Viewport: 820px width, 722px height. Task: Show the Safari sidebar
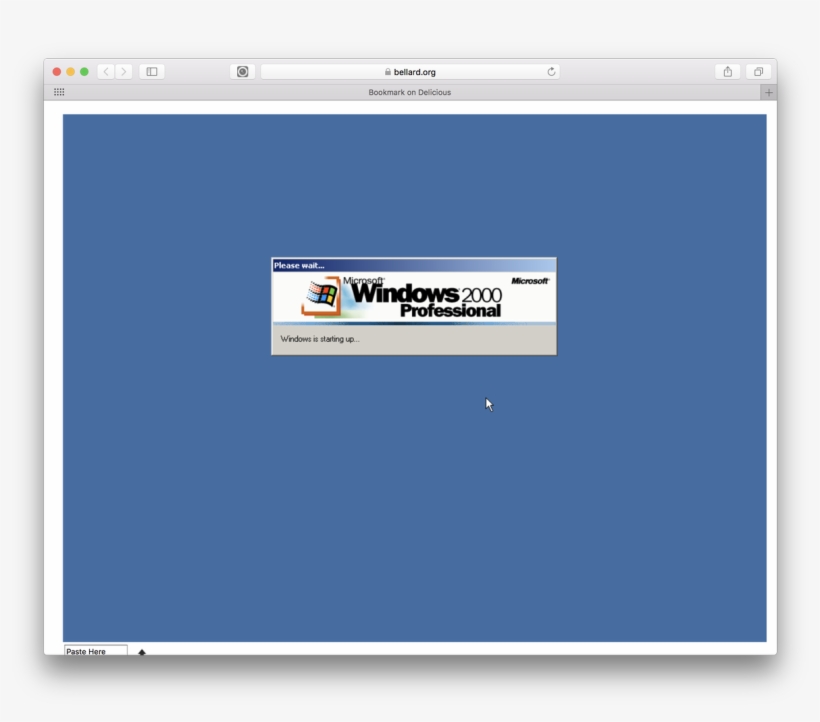click(152, 72)
